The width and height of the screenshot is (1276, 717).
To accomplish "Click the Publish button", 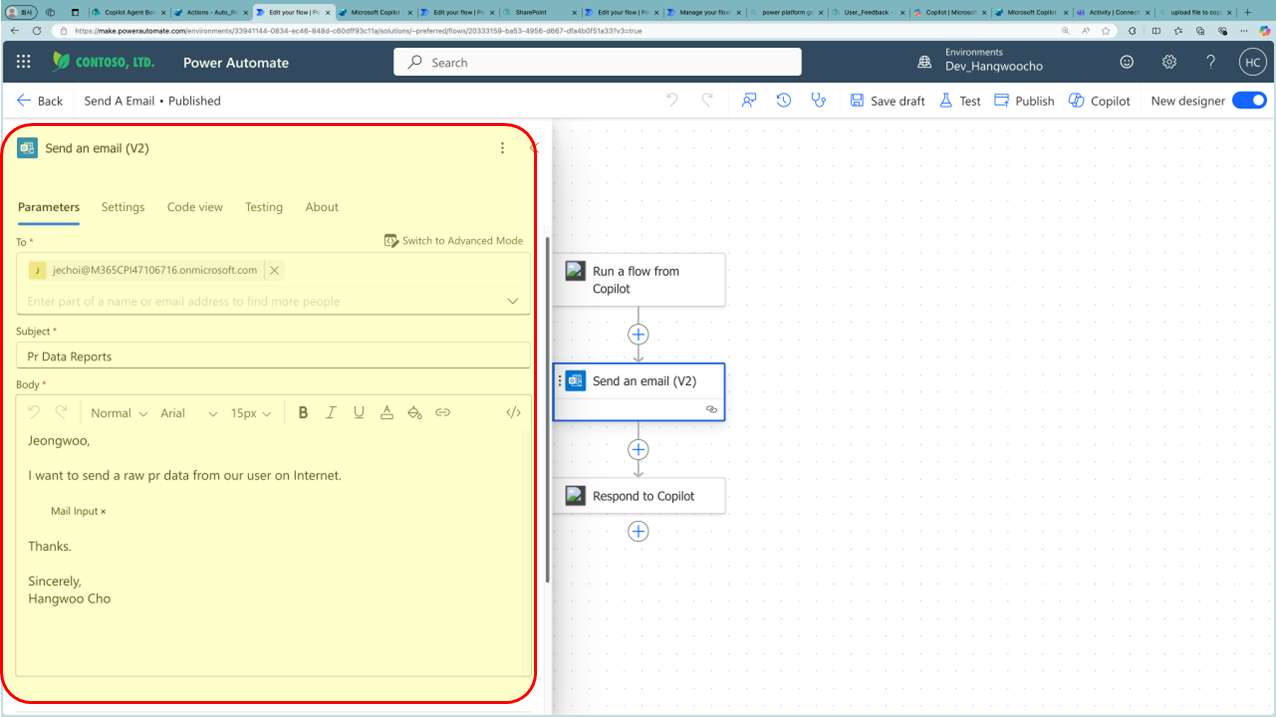I will point(1024,101).
